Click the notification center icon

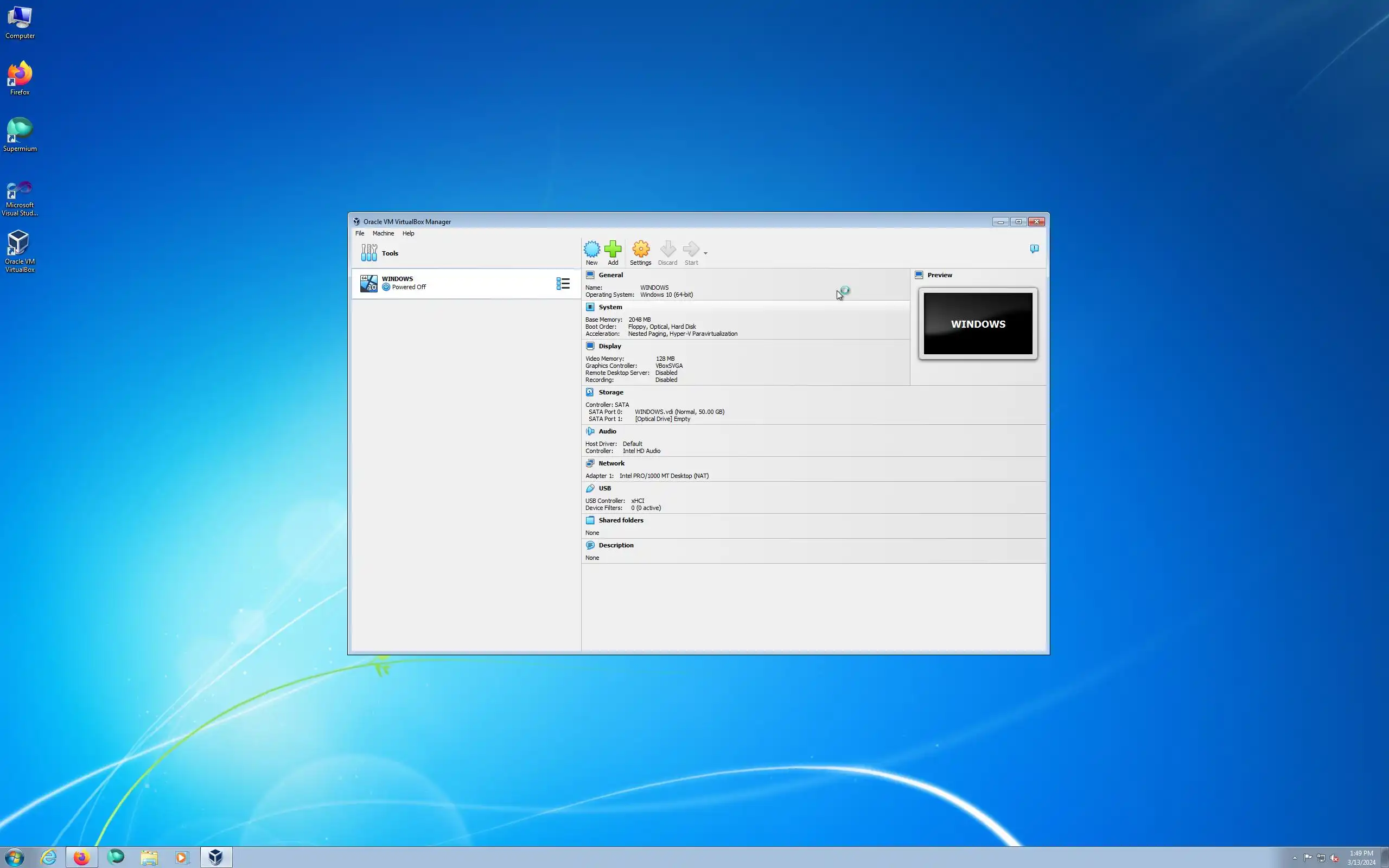click(x=1034, y=248)
